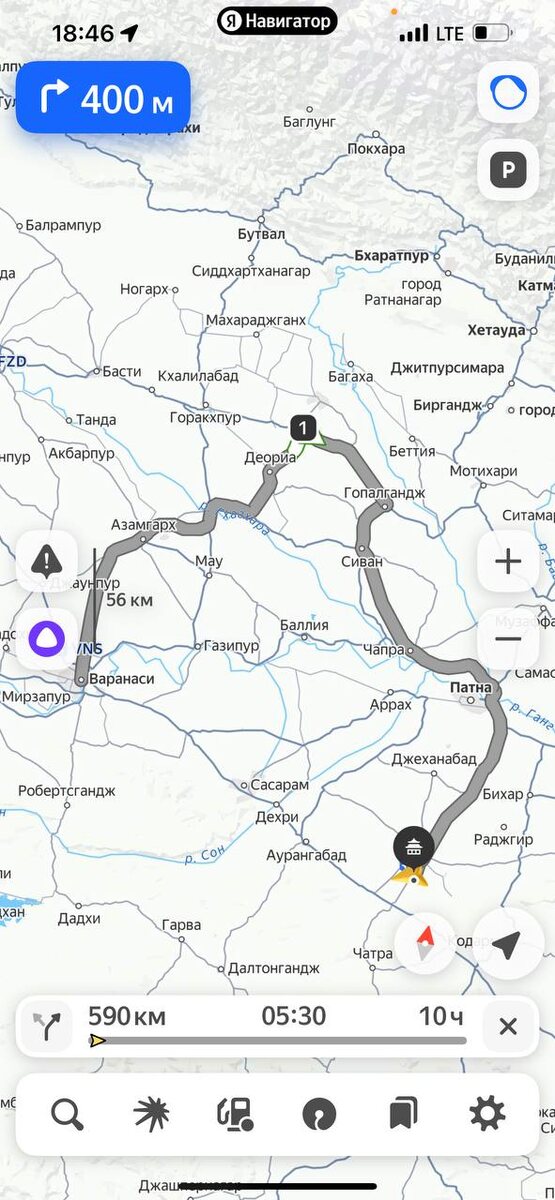Tap the destination marker near Gaya

coord(414,846)
